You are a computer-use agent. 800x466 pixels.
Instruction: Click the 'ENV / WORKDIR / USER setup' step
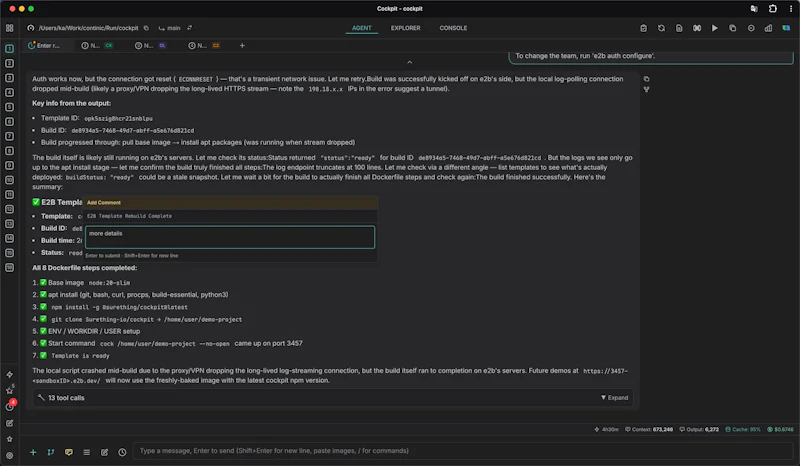pos(94,331)
